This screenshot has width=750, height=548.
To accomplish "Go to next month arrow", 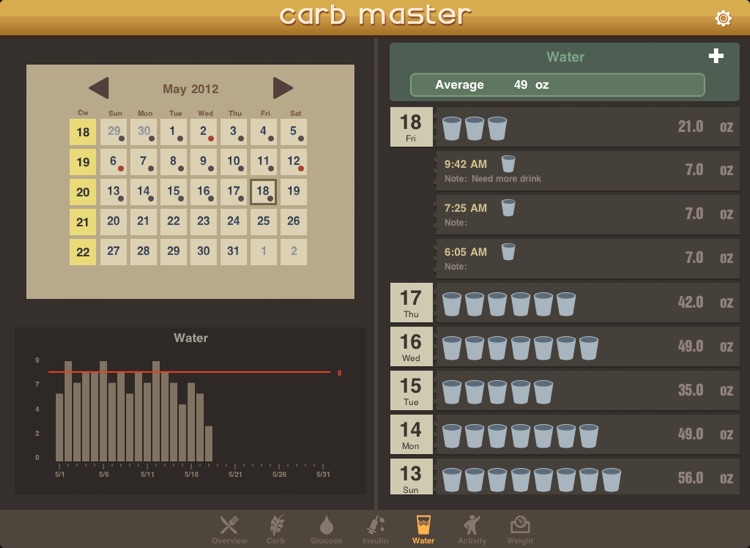I will tap(283, 88).
